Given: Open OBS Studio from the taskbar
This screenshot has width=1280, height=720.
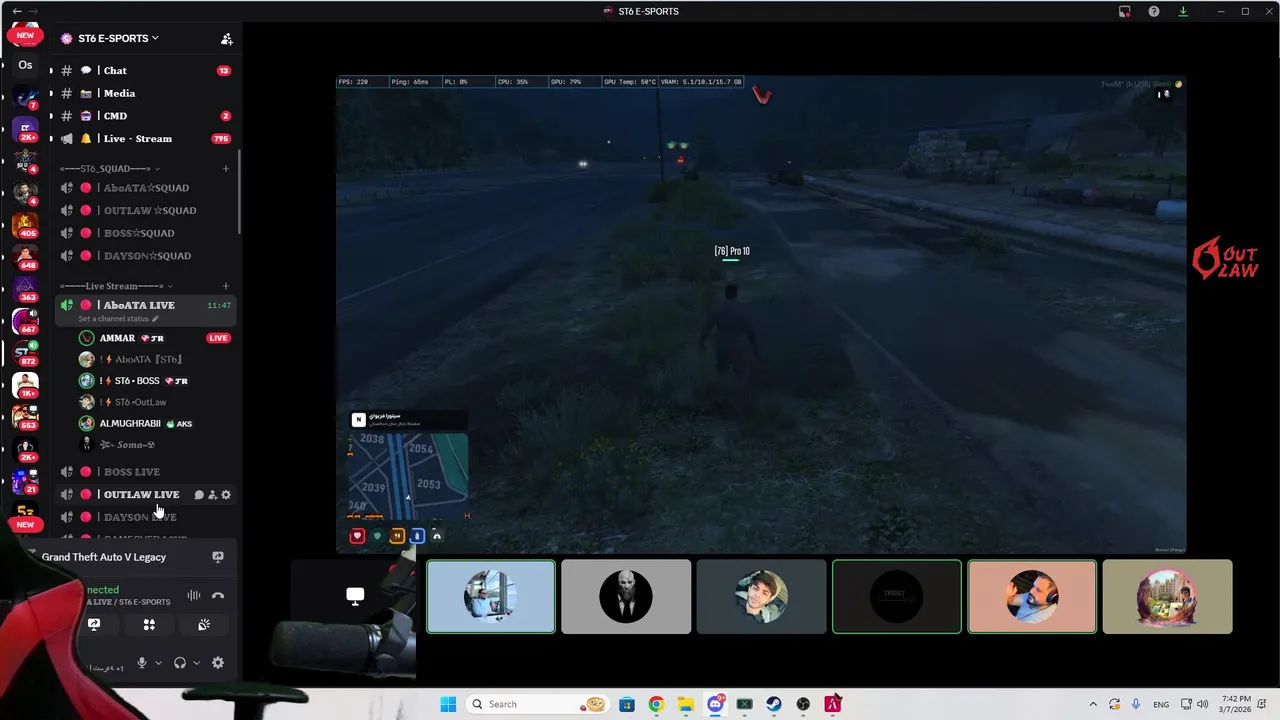Looking at the screenshot, I should coord(803,704).
